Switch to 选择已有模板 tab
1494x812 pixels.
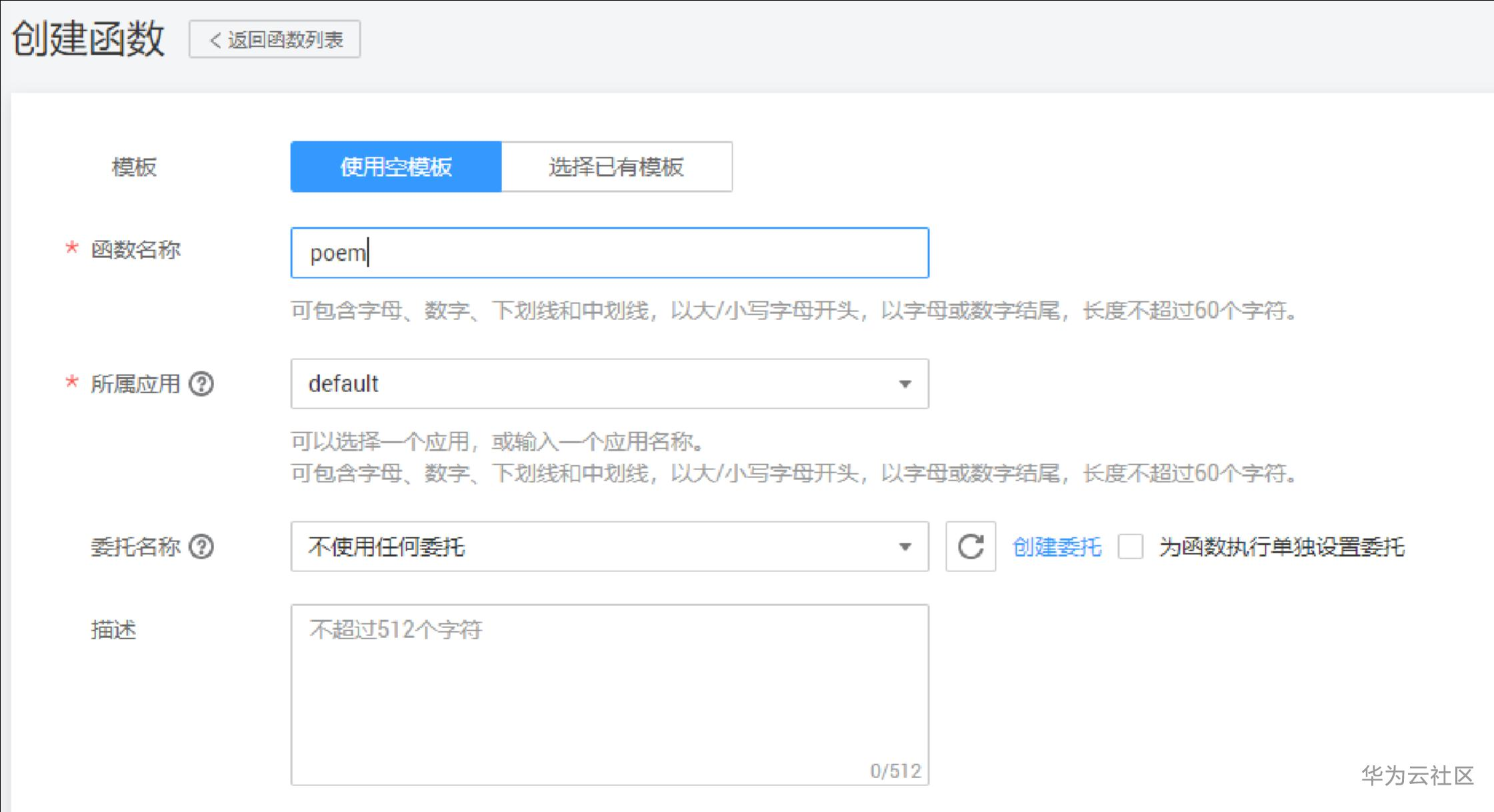[617, 167]
